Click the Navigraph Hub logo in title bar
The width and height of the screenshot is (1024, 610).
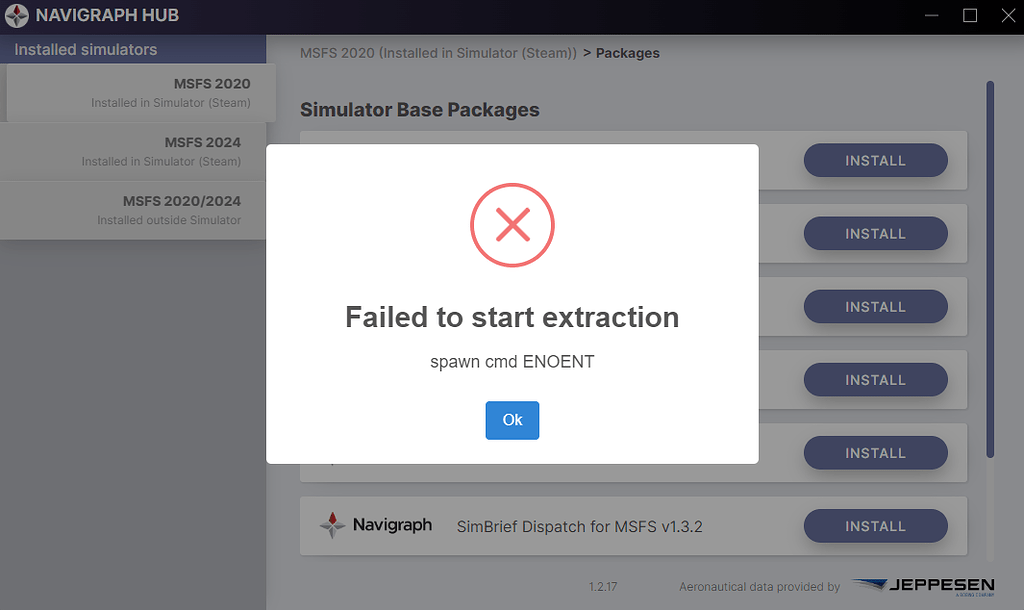(16, 16)
